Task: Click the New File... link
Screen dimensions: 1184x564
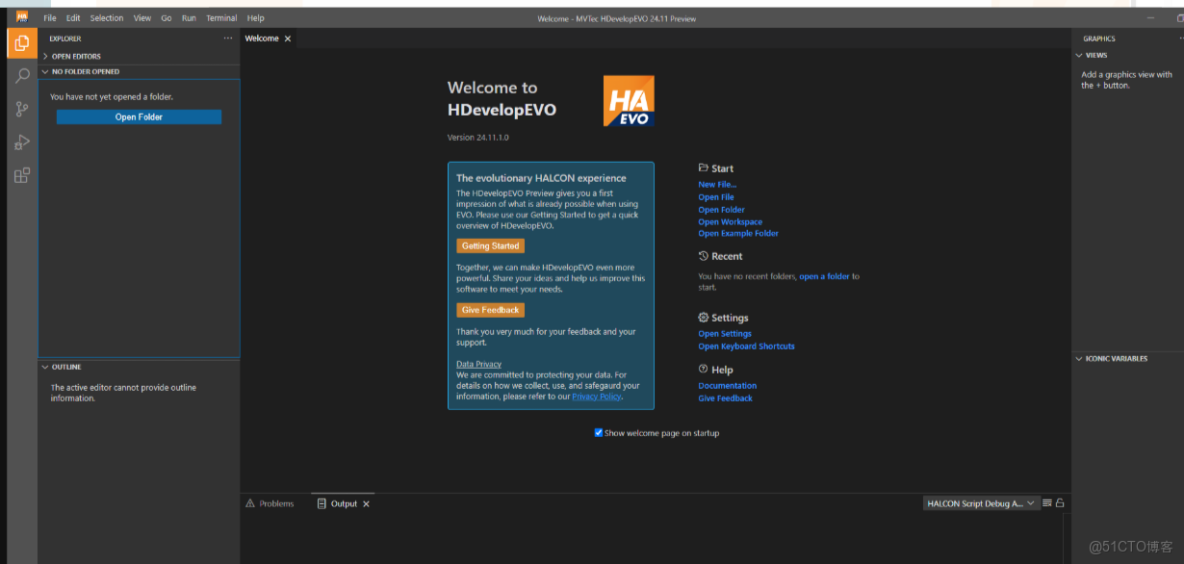Action: coord(717,184)
